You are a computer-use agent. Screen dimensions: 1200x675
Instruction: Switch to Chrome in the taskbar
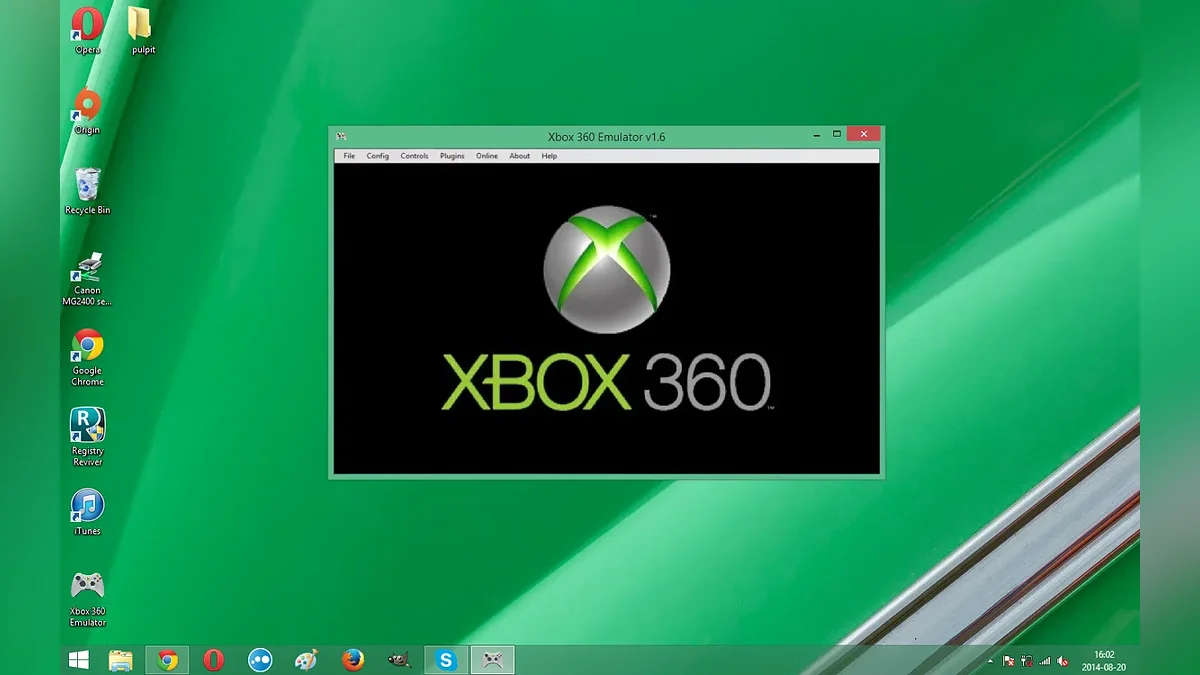point(167,660)
